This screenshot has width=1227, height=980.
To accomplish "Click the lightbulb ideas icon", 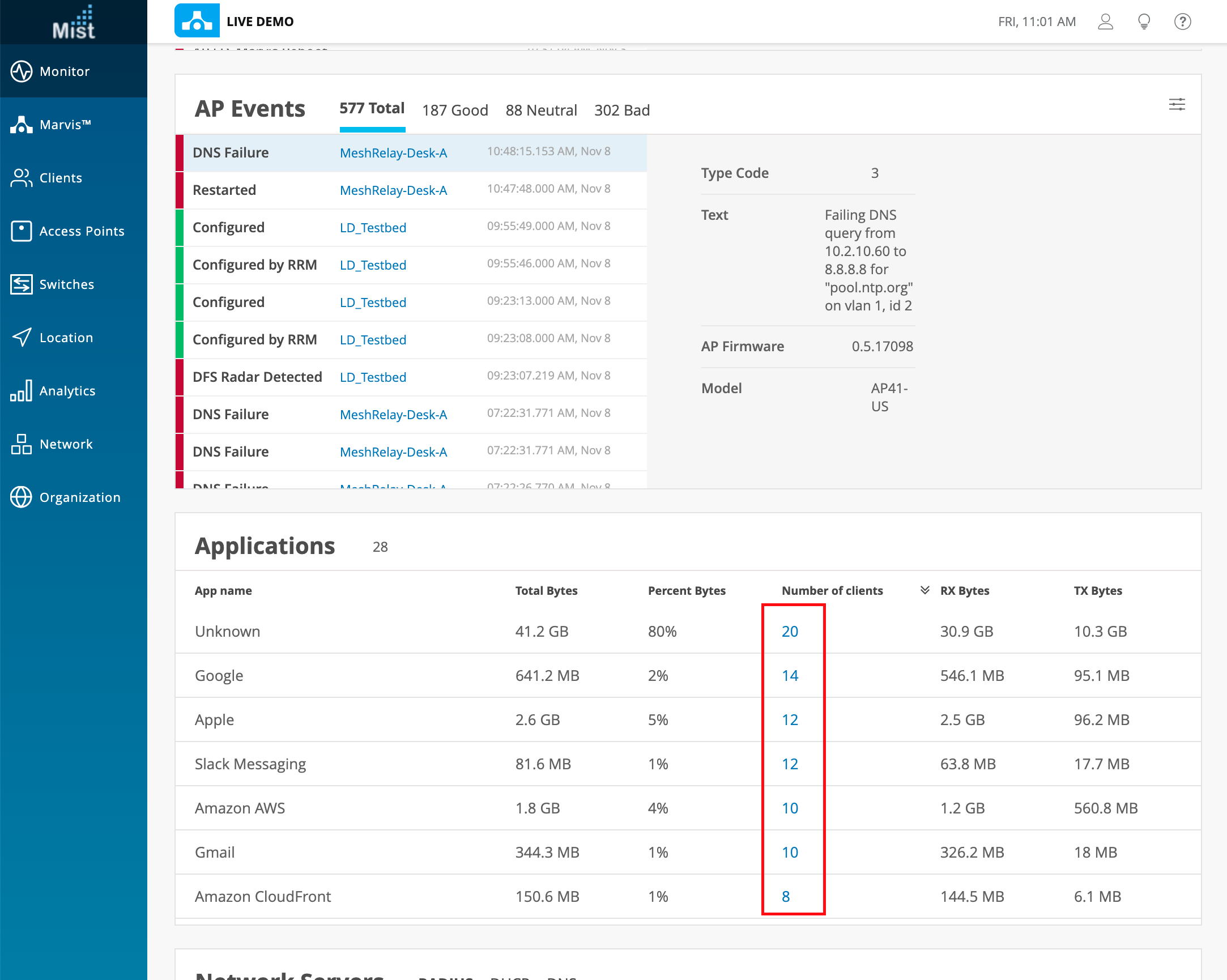I will [1144, 22].
